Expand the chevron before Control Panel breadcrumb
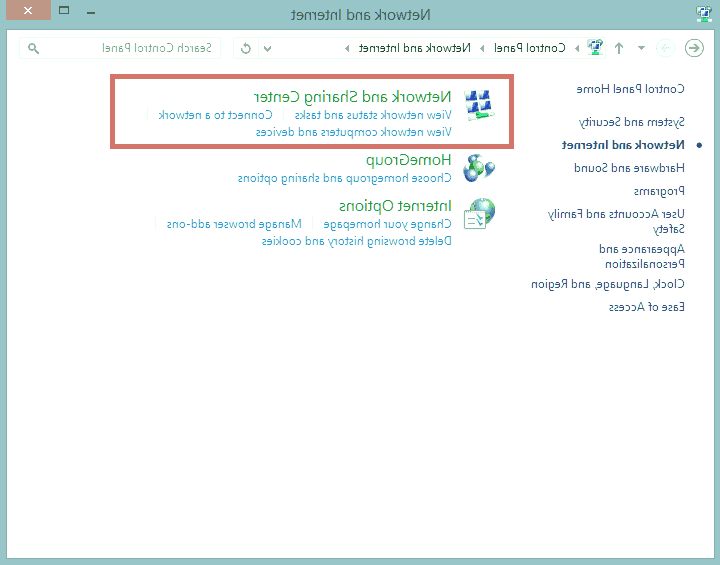Viewport: 720px width, 565px height. [x=577, y=48]
